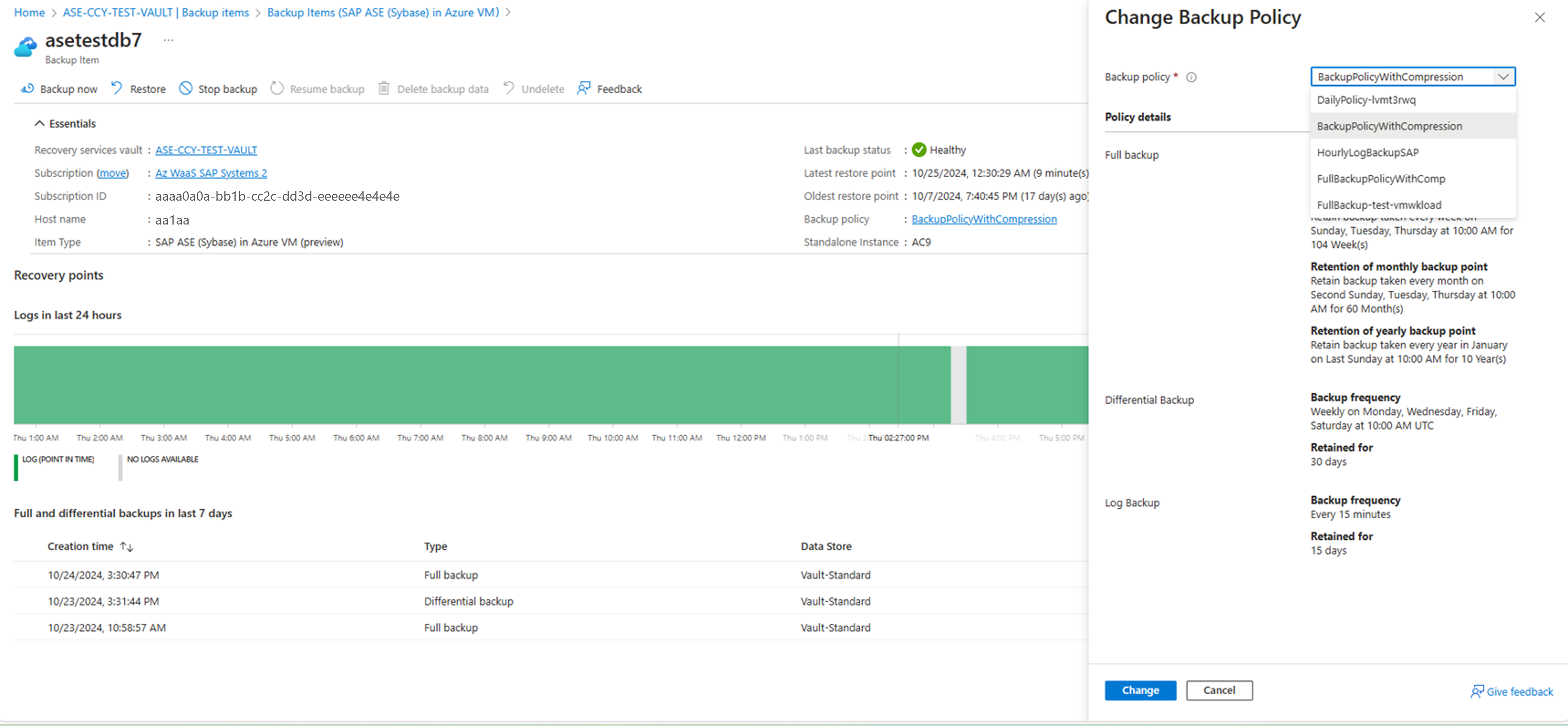Image resolution: width=1568 pixels, height=726 pixels.
Task: Pick FullBackup-test-vmwkload option
Action: (1379, 205)
